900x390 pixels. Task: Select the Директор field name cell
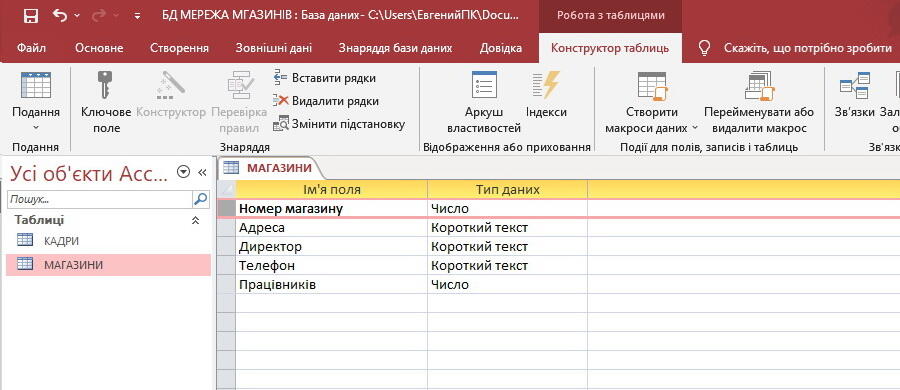click(332, 246)
